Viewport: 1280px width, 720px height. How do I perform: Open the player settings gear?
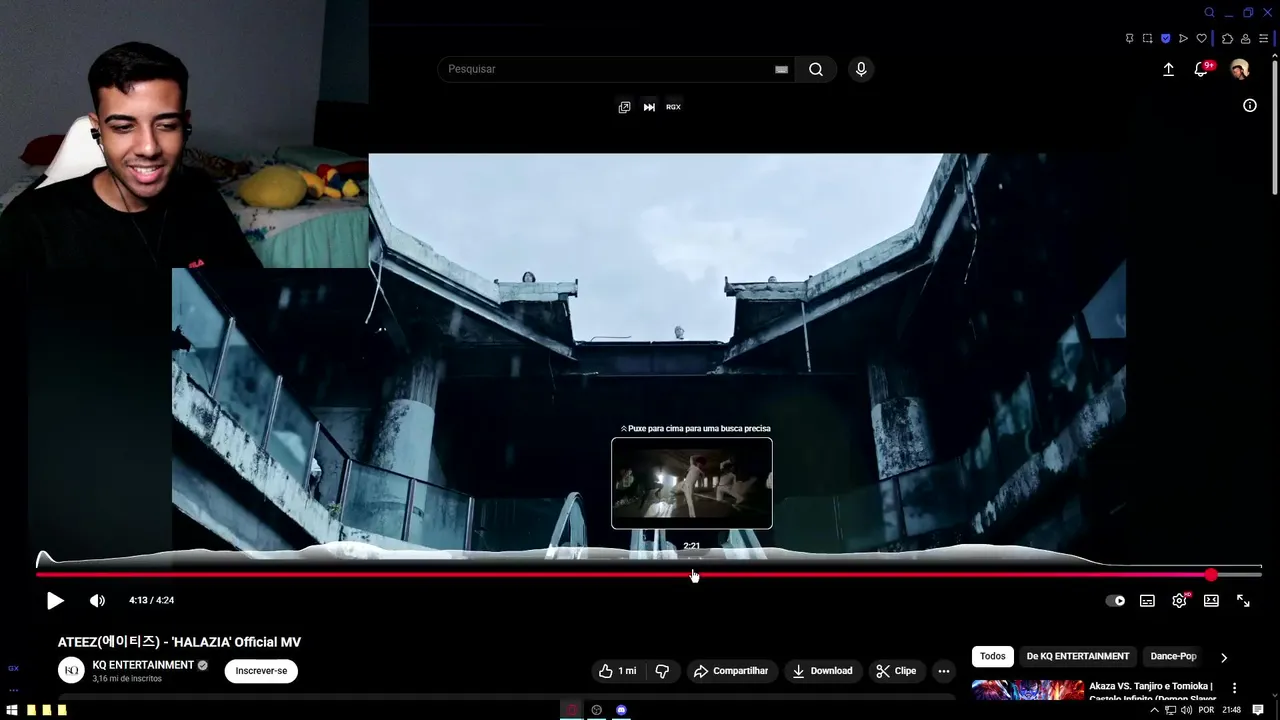pos(1179,601)
